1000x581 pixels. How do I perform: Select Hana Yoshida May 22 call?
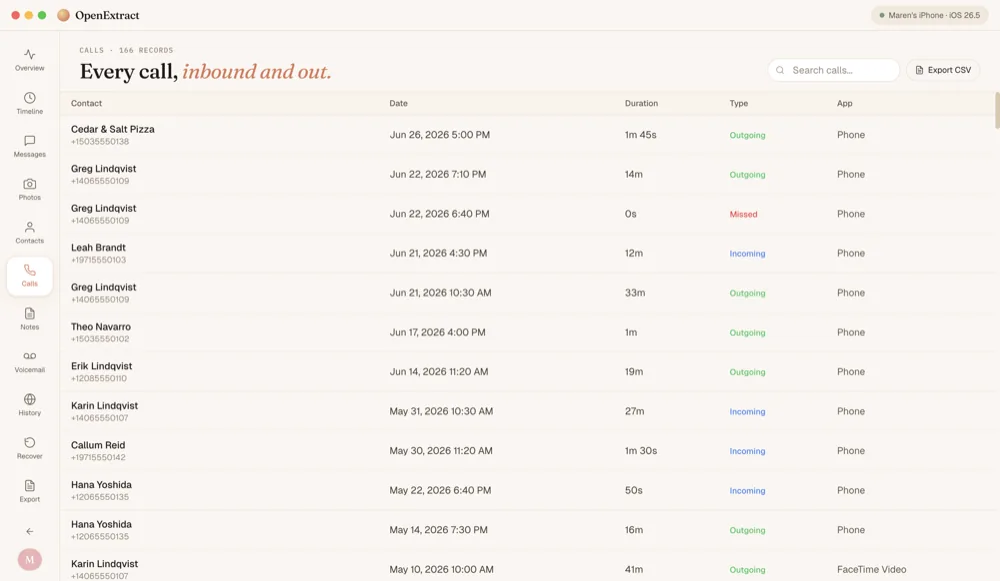[527, 490]
